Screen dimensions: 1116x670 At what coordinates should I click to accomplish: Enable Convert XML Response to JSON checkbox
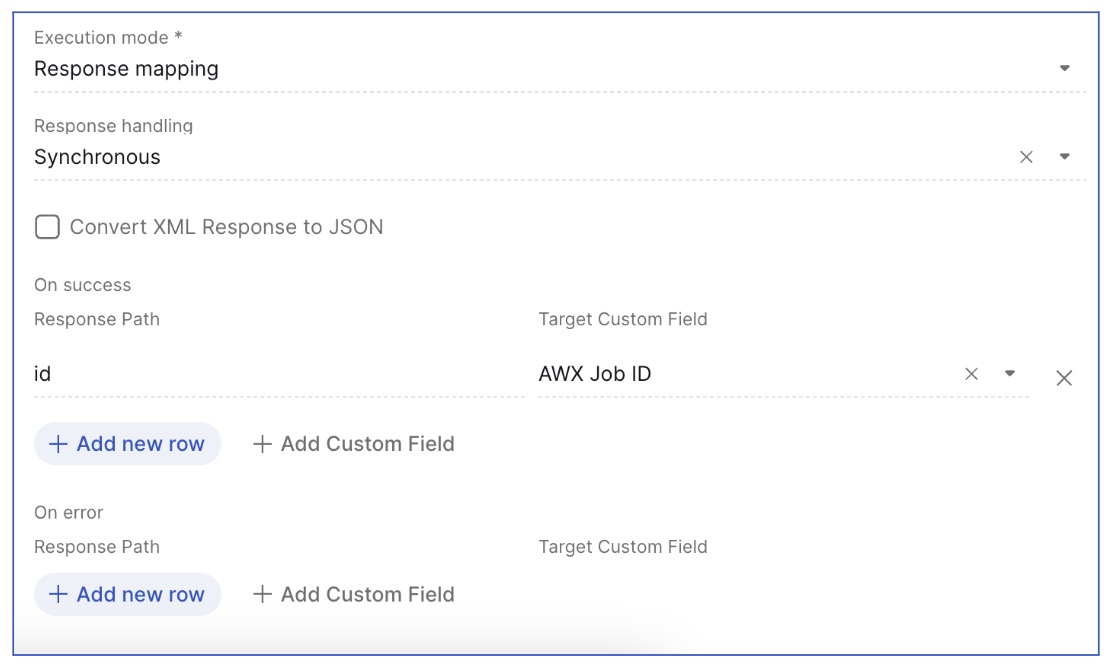click(47, 227)
